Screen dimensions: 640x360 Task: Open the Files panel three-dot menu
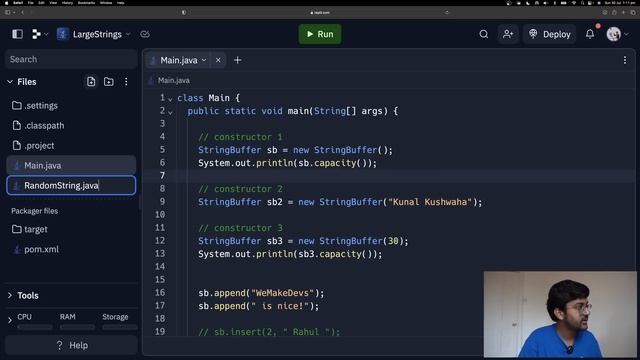click(x=126, y=82)
